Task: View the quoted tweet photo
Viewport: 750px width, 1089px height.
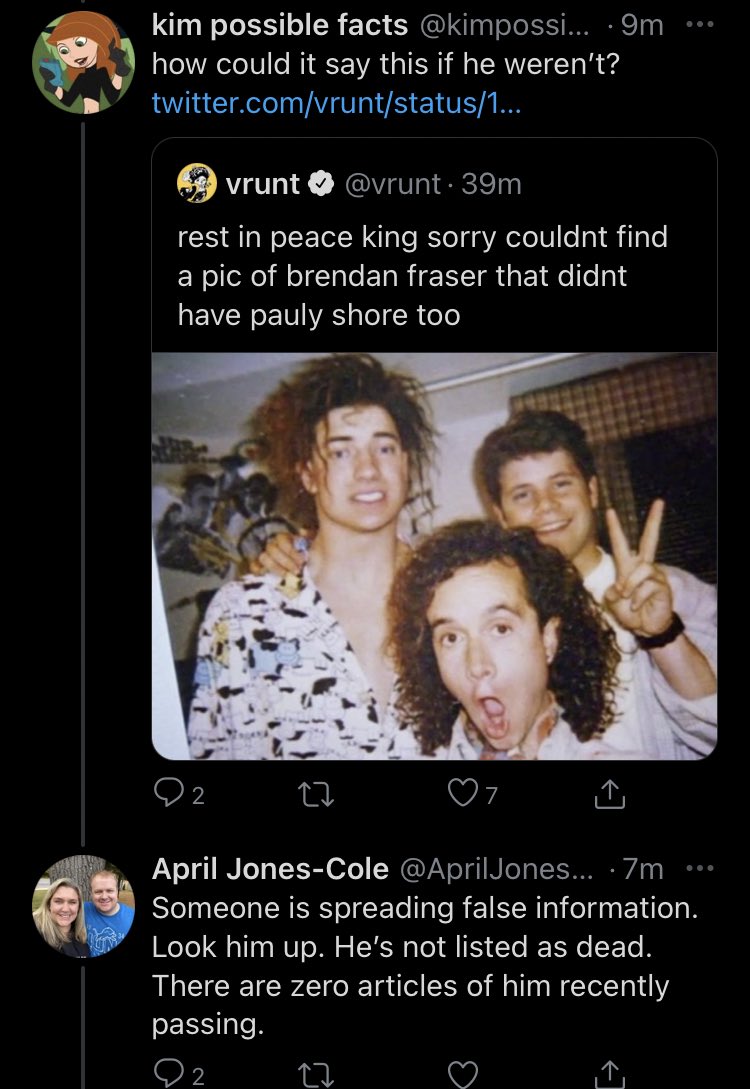Action: click(434, 556)
